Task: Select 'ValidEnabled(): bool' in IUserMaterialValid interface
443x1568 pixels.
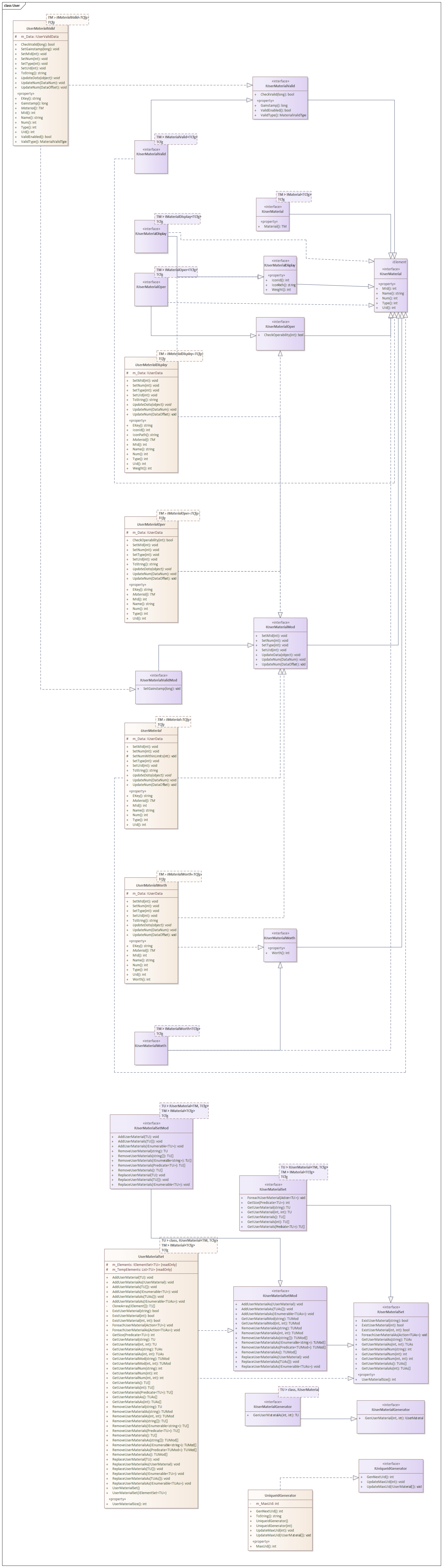Action: pos(276,110)
